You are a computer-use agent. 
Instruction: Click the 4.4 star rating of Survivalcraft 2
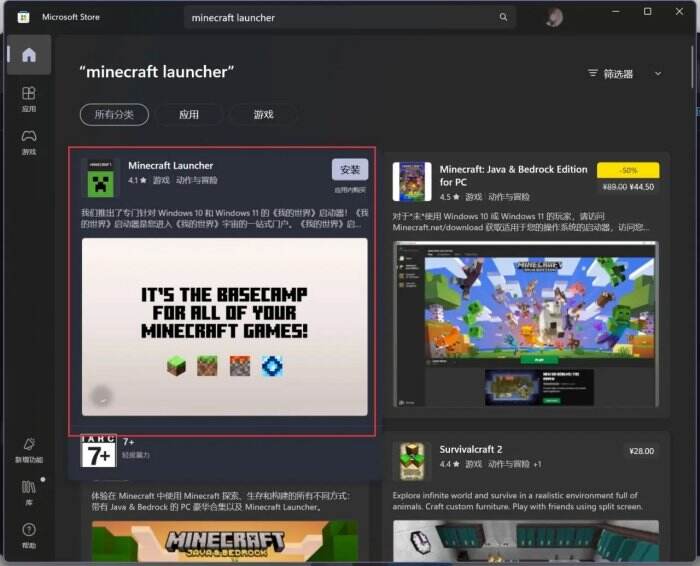coord(450,464)
